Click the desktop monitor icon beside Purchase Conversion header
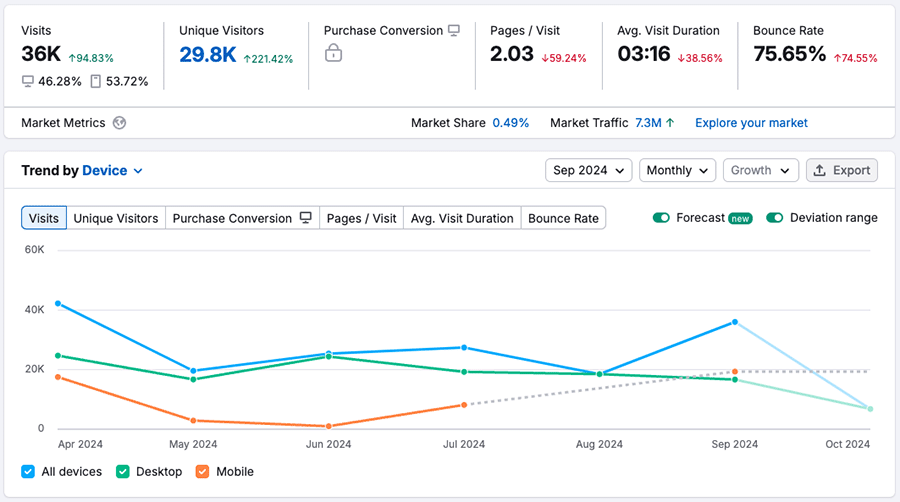 (454, 30)
